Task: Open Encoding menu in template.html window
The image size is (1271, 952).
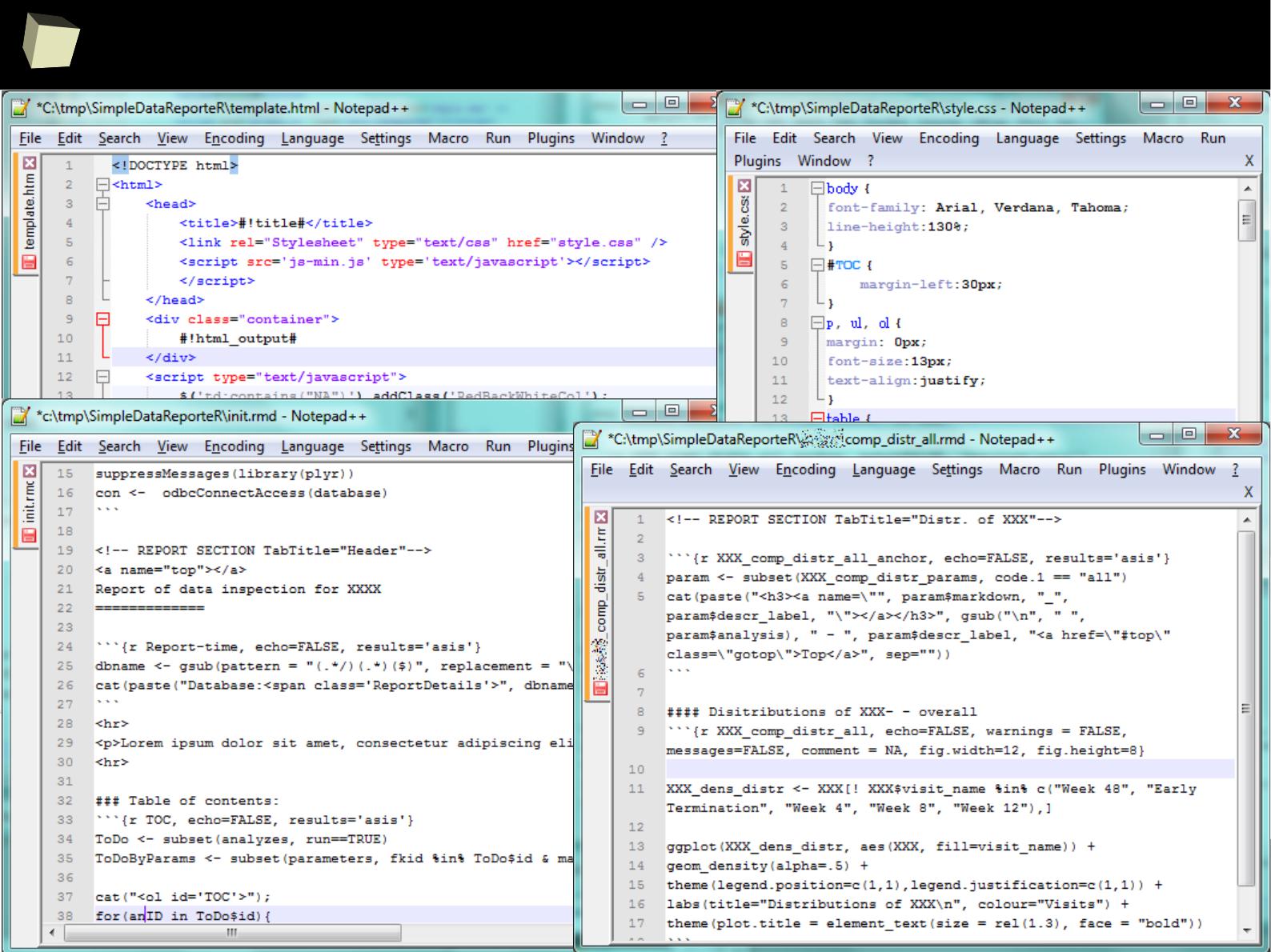Action: point(234,138)
